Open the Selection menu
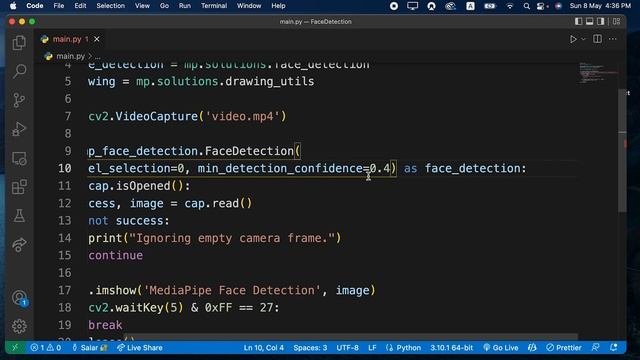 click(x=111, y=6)
